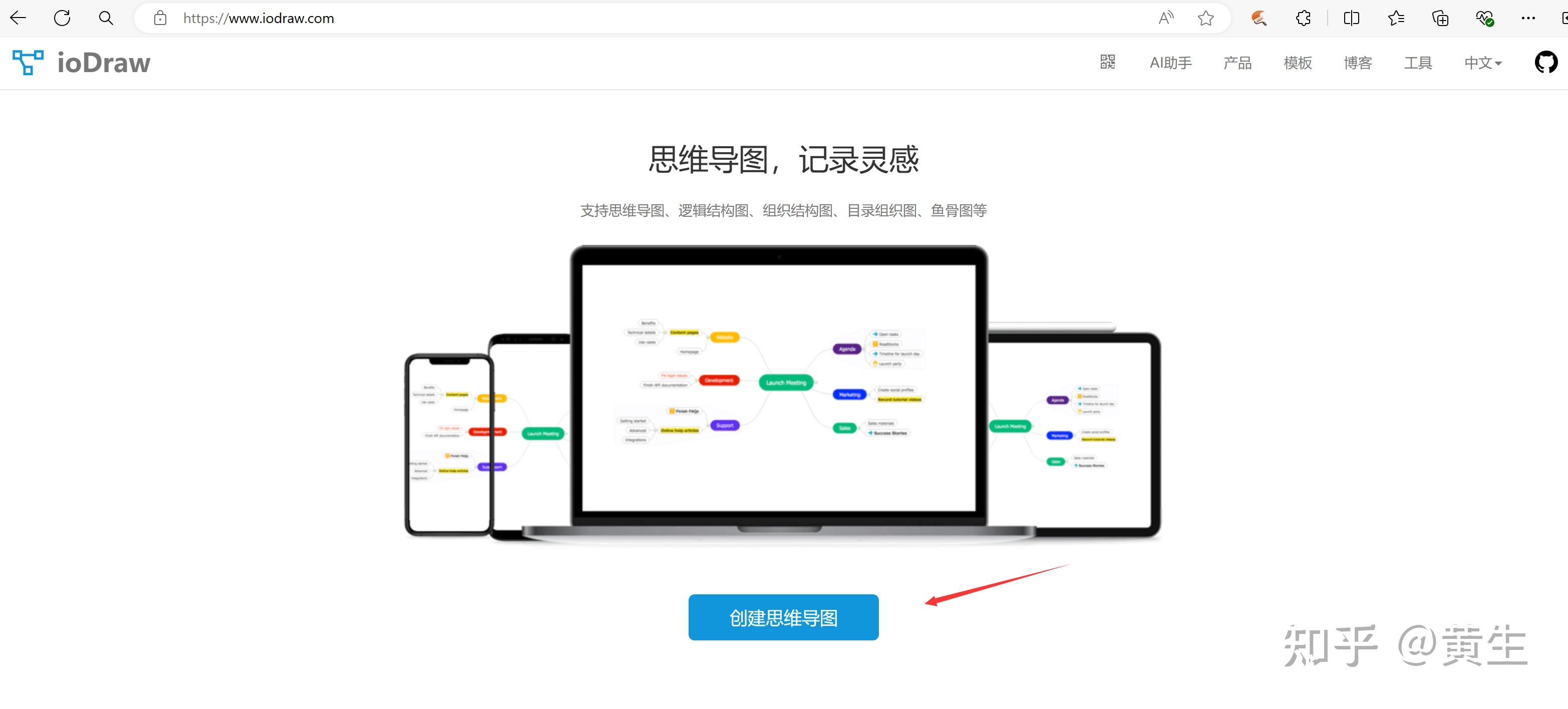Click the ioDraw logo link
The height and width of the screenshot is (709, 1568).
[x=82, y=63]
